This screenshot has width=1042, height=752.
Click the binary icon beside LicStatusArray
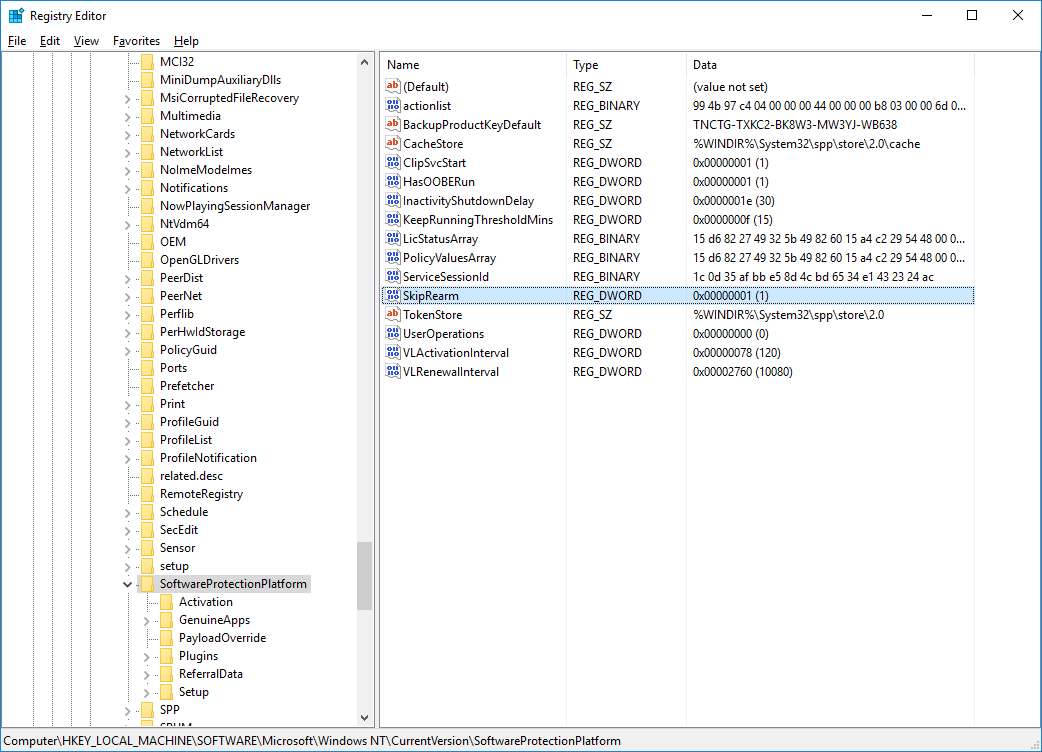[x=393, y=238]
